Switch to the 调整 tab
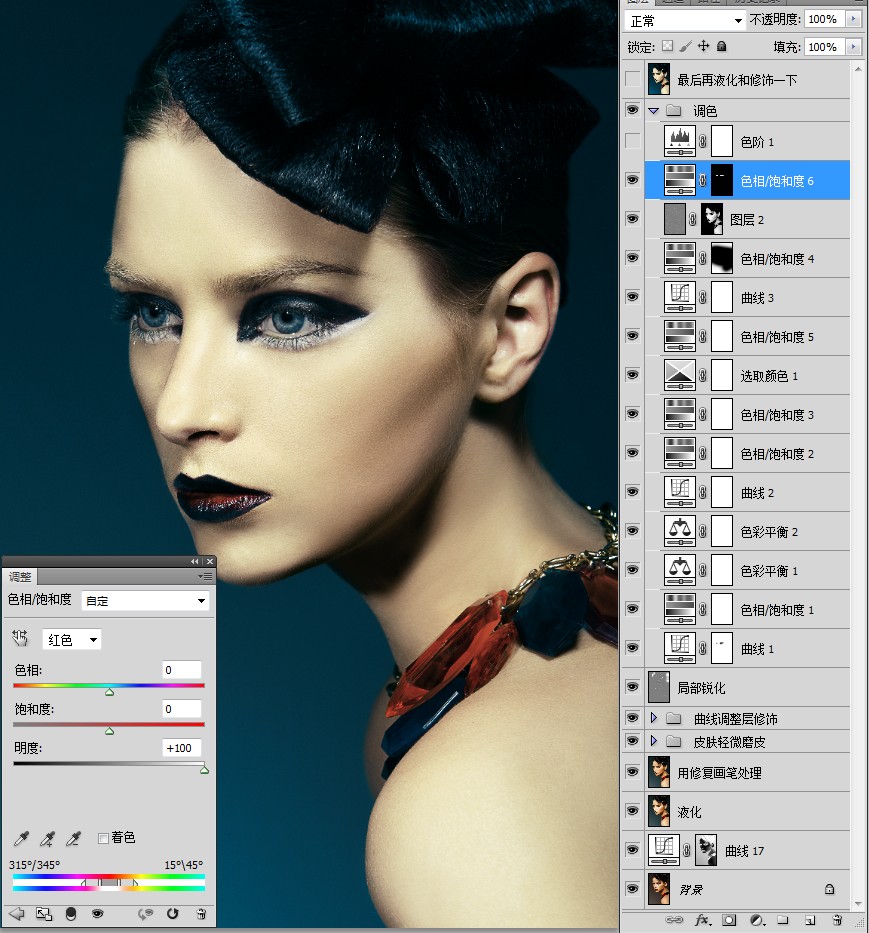Screen dimensions: 869x933 20,577
